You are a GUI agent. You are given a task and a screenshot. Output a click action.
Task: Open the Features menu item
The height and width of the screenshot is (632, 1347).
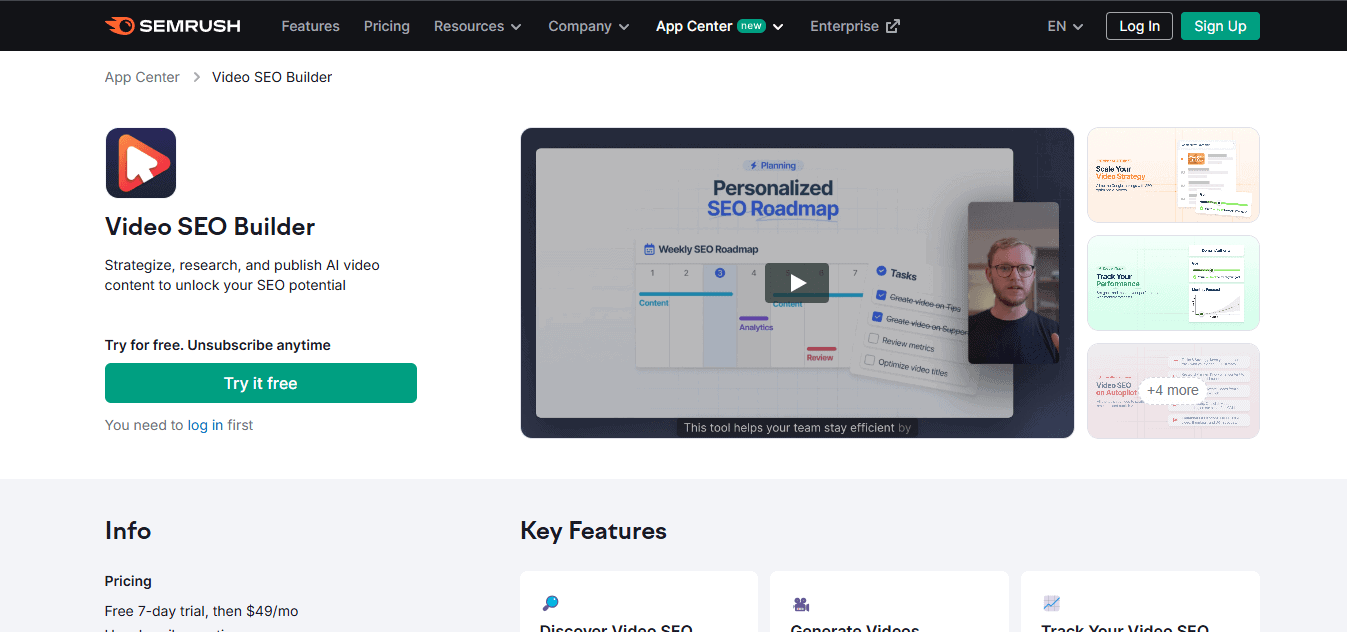coord(310,26)
